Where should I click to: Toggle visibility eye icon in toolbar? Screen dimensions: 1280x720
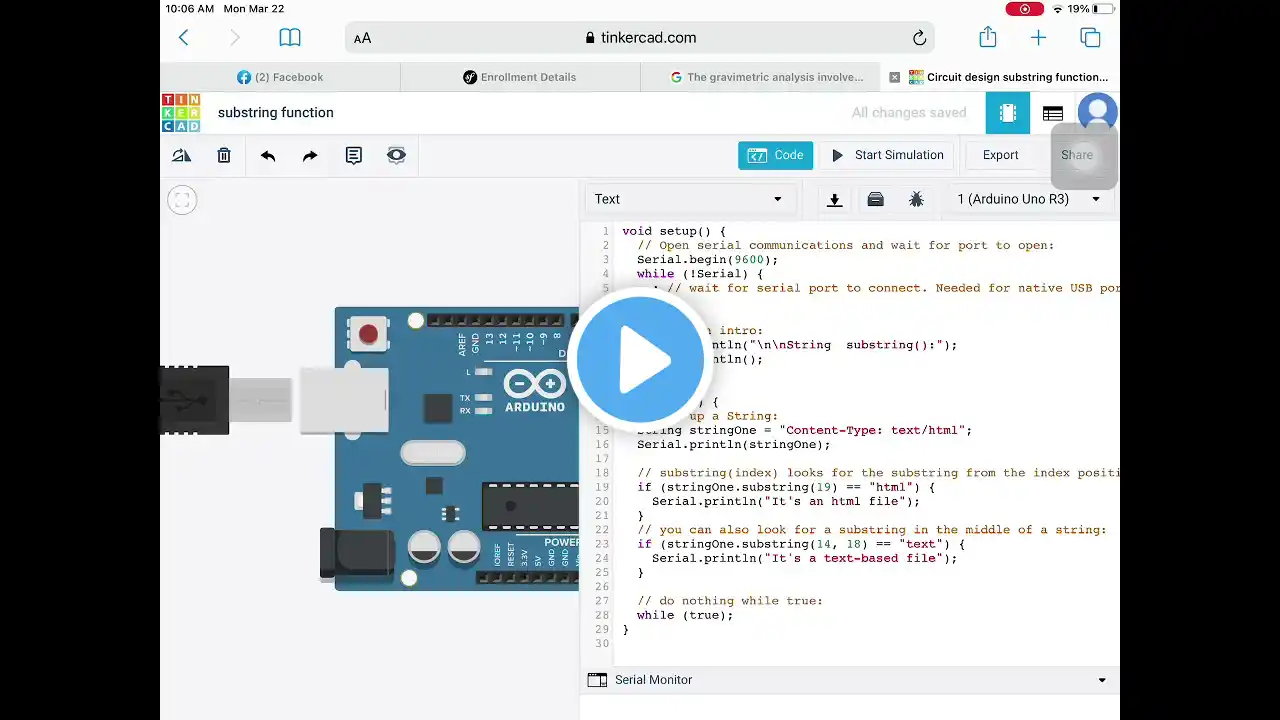(396, 155)
